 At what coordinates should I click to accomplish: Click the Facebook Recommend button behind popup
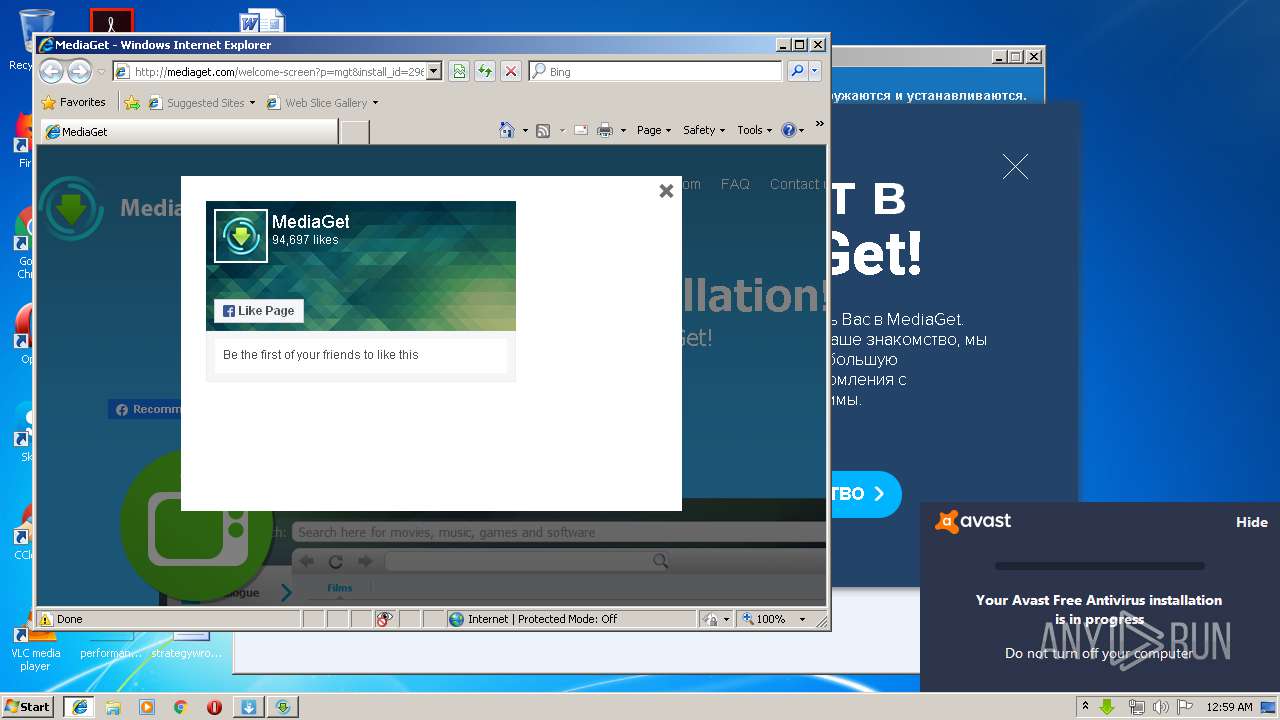145,409
